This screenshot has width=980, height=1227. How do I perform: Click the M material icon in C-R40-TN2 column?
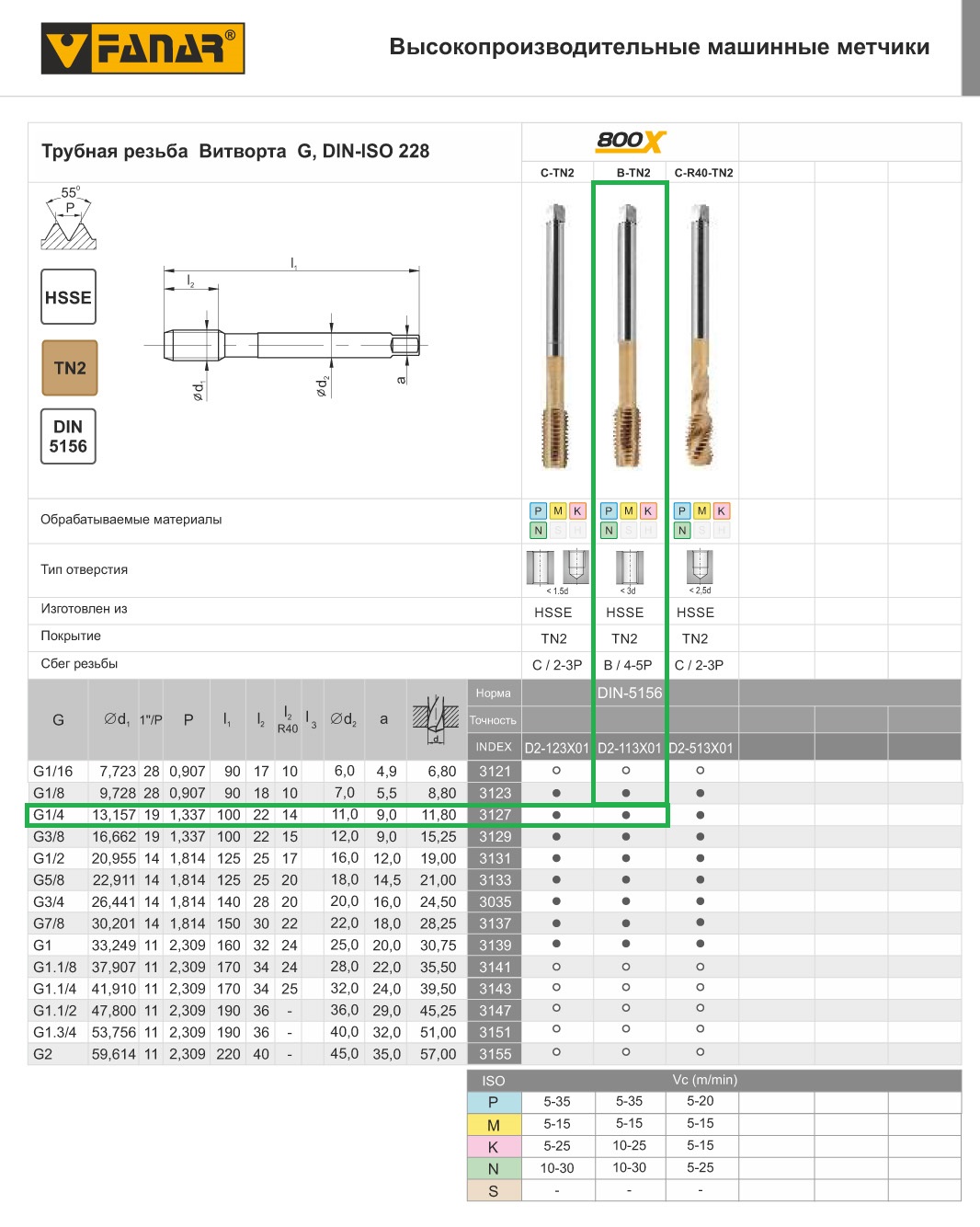tap(701, 510)
